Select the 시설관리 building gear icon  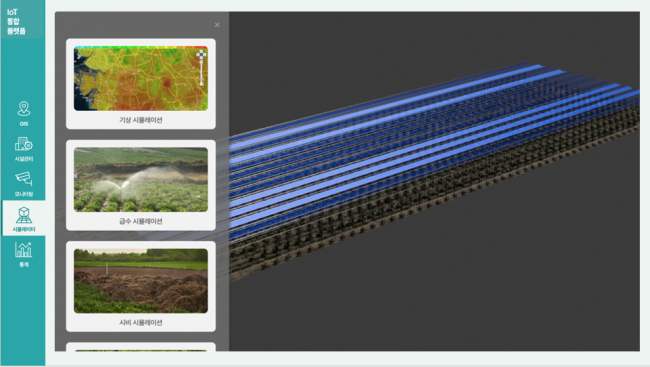24,144
